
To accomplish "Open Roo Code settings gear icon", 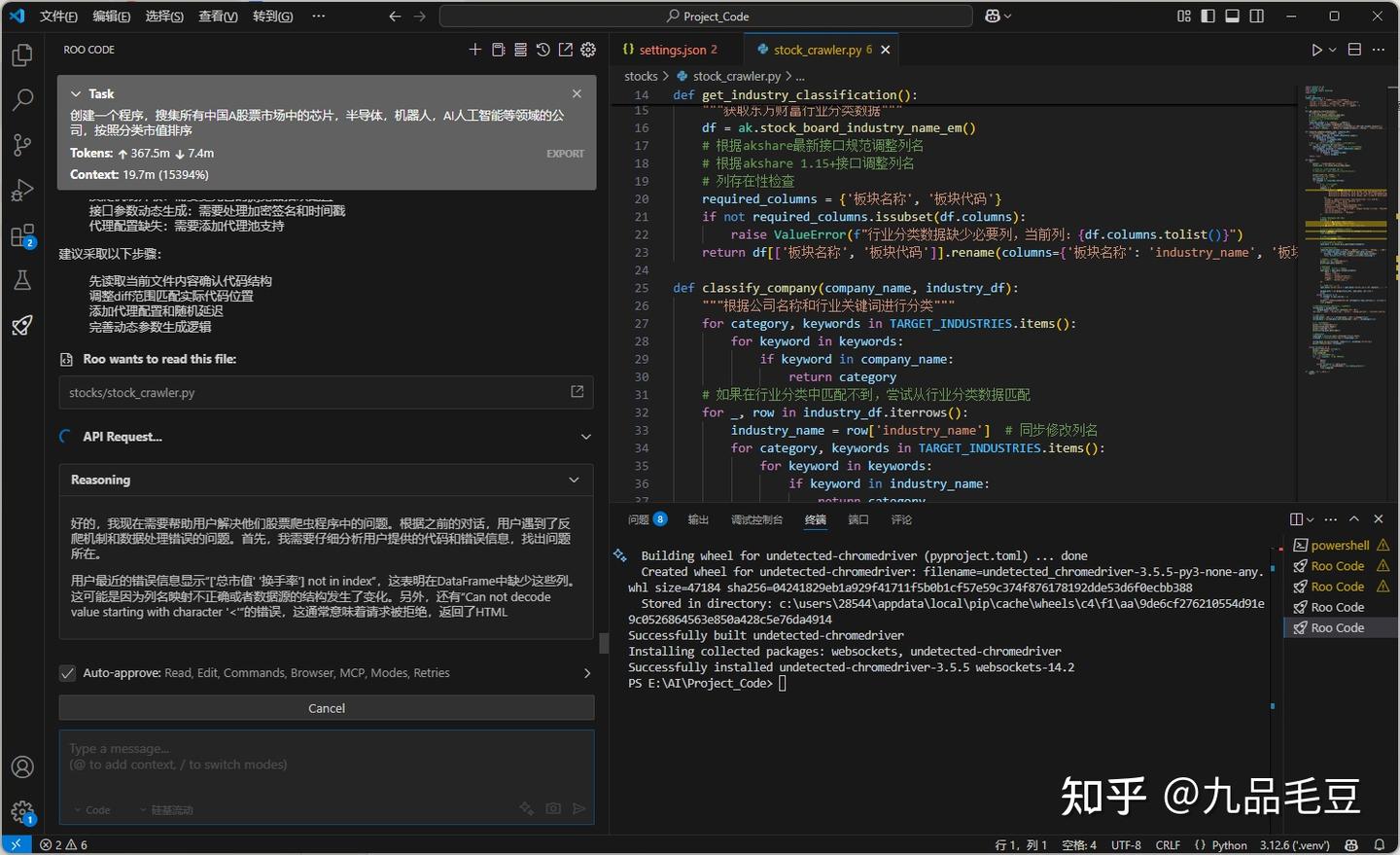I will tap(587, 49).
